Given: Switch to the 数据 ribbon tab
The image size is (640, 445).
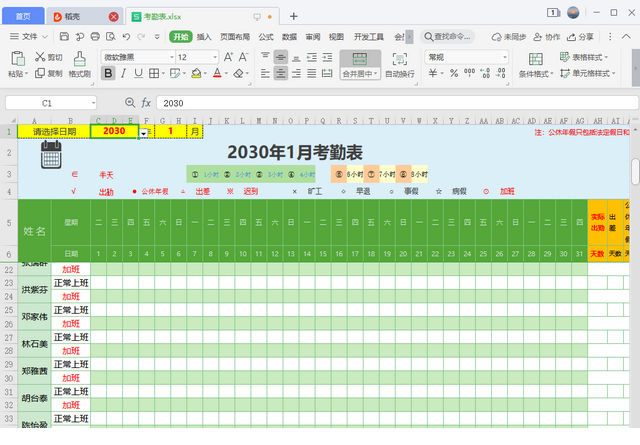Looking at the screenshot, I should (289, 37).
